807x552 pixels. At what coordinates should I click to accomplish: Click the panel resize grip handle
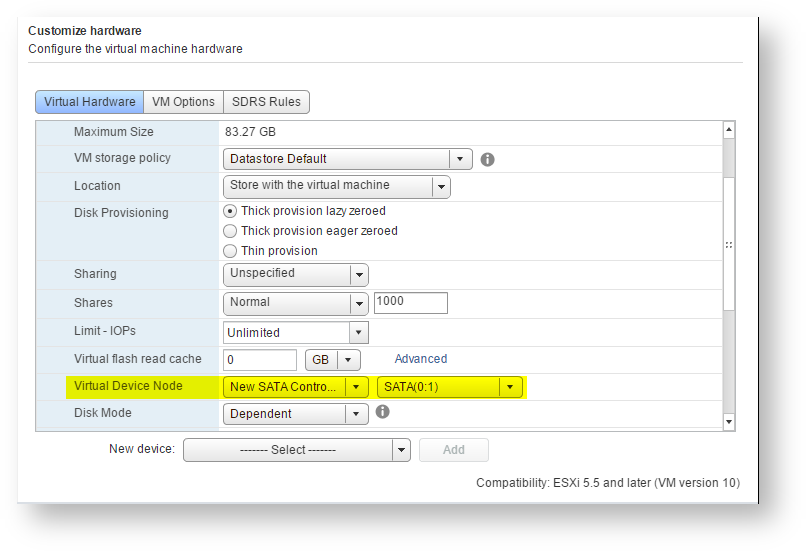[728, 245]
